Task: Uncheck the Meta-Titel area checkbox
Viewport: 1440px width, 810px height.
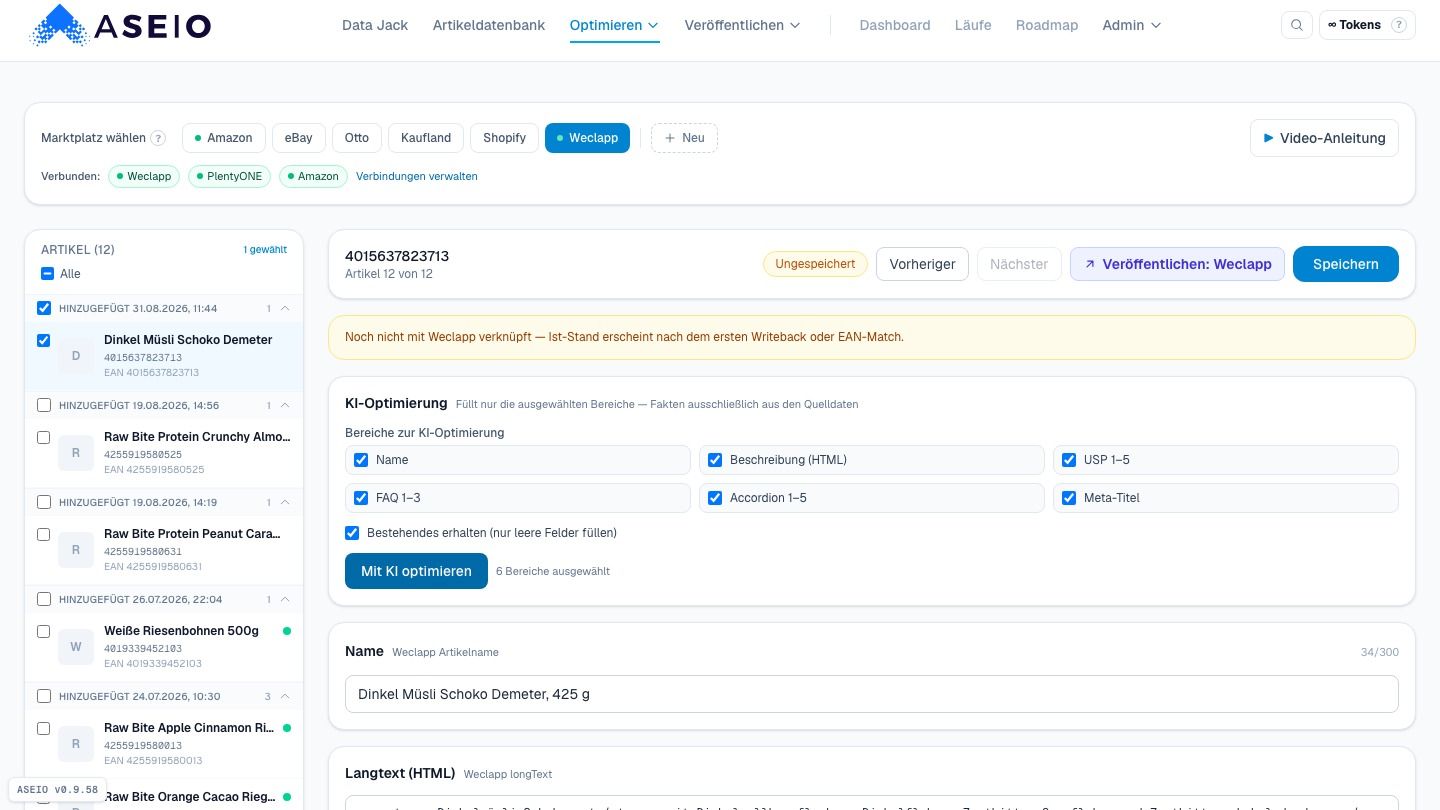Action: (1069, 498)
